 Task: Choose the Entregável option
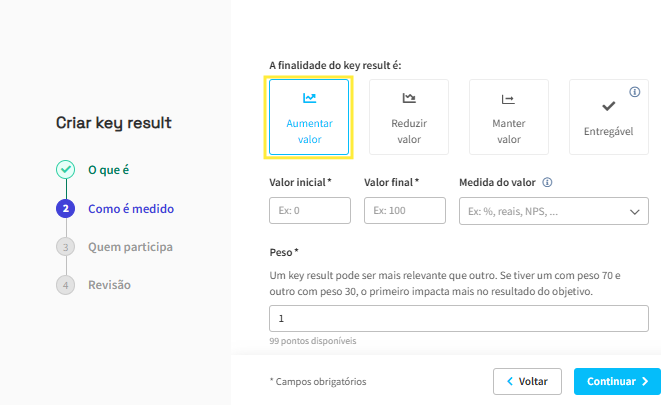tap(609, 117)
